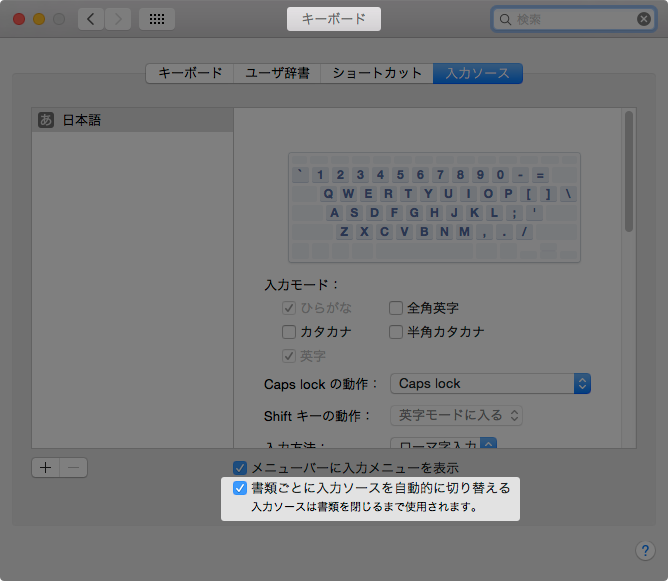Open the Shift キーの動作 dropdown

[456, 415]
